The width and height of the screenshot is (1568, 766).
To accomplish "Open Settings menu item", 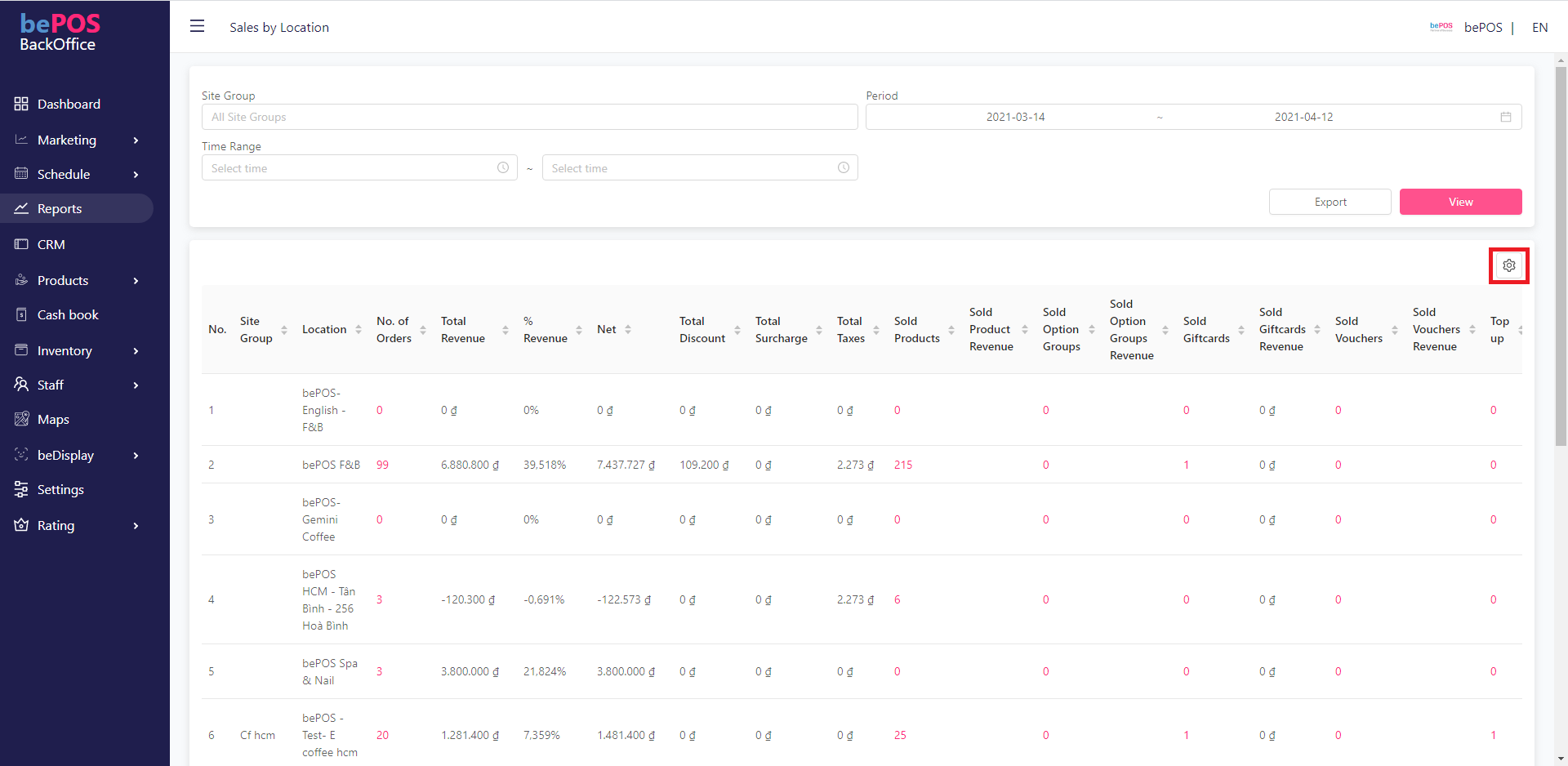I will [x=60, y=489].
